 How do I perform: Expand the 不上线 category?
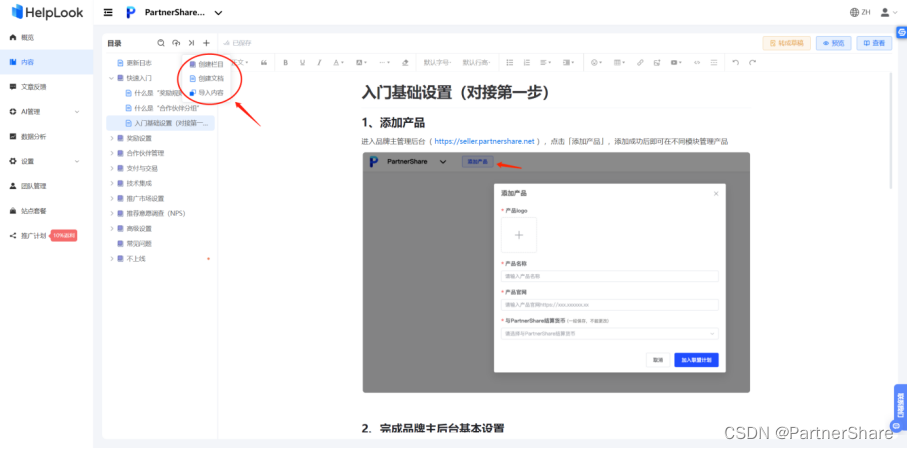point(112,258)
